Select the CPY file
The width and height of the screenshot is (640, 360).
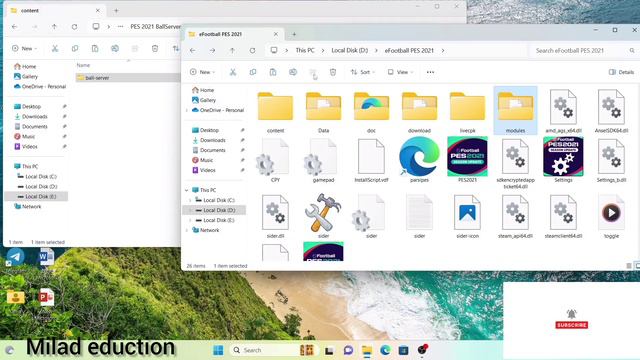(x=275, y=160)
